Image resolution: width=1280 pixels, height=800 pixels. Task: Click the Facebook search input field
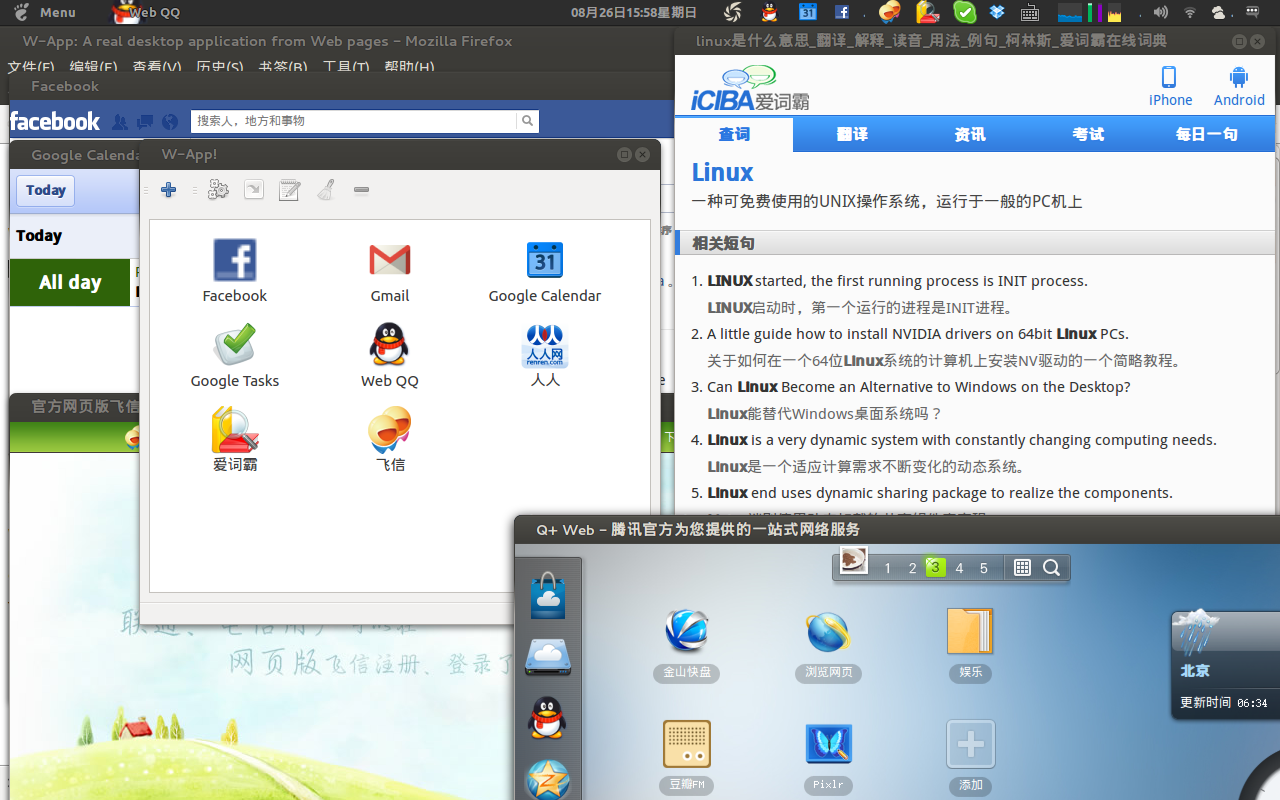(353, 121)
